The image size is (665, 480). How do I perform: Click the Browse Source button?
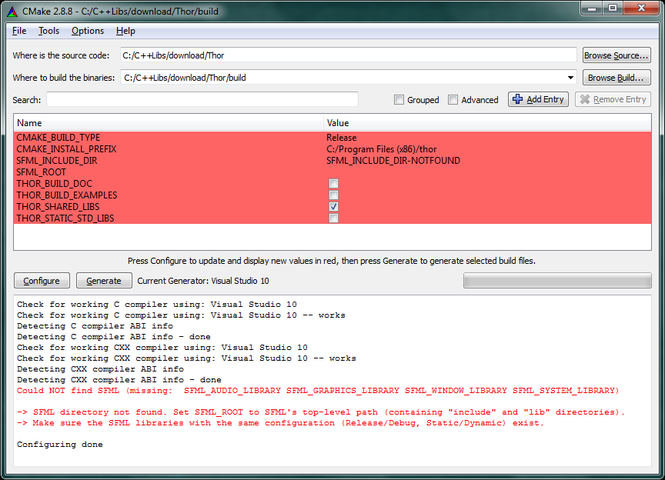pyautogui.click(x=616, y=56)
